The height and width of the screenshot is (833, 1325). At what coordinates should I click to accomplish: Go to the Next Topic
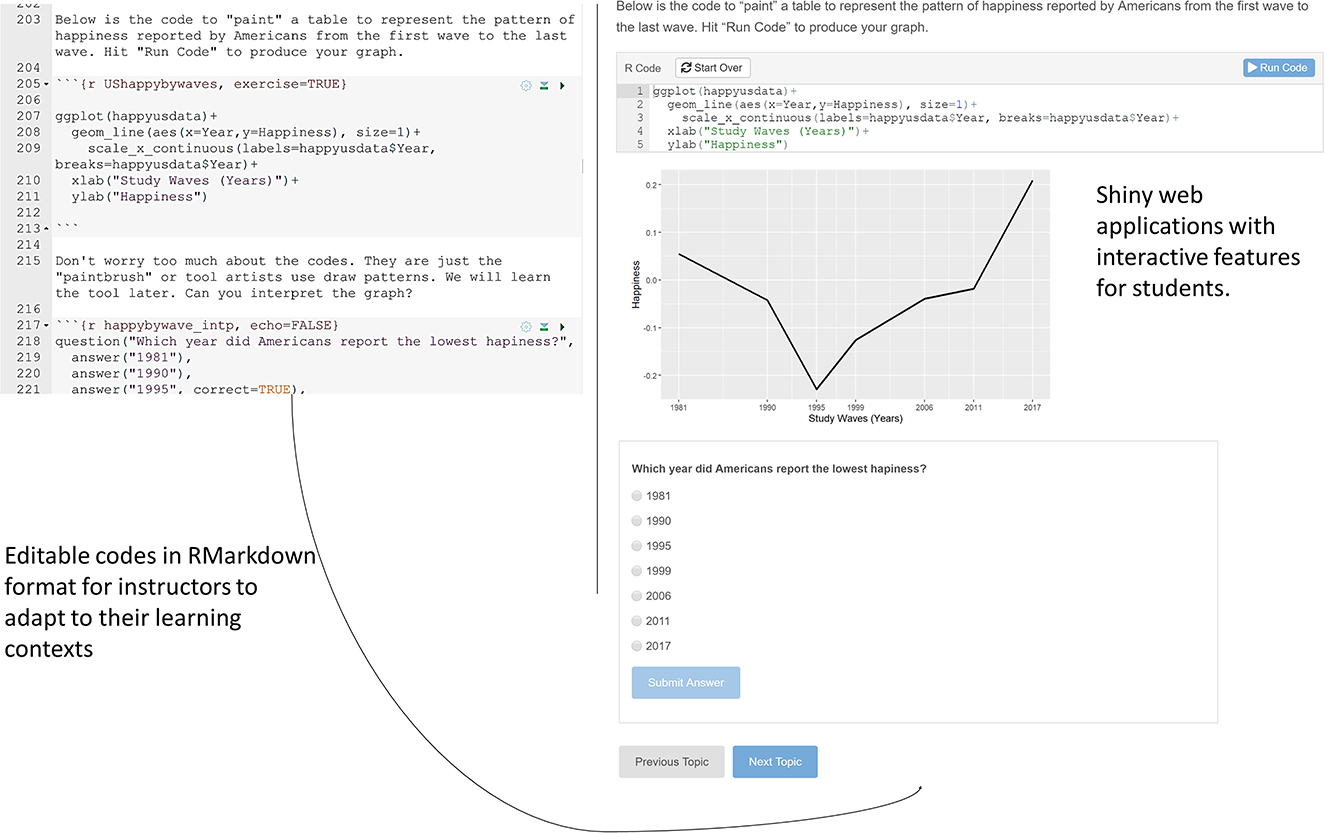[775, 762]
